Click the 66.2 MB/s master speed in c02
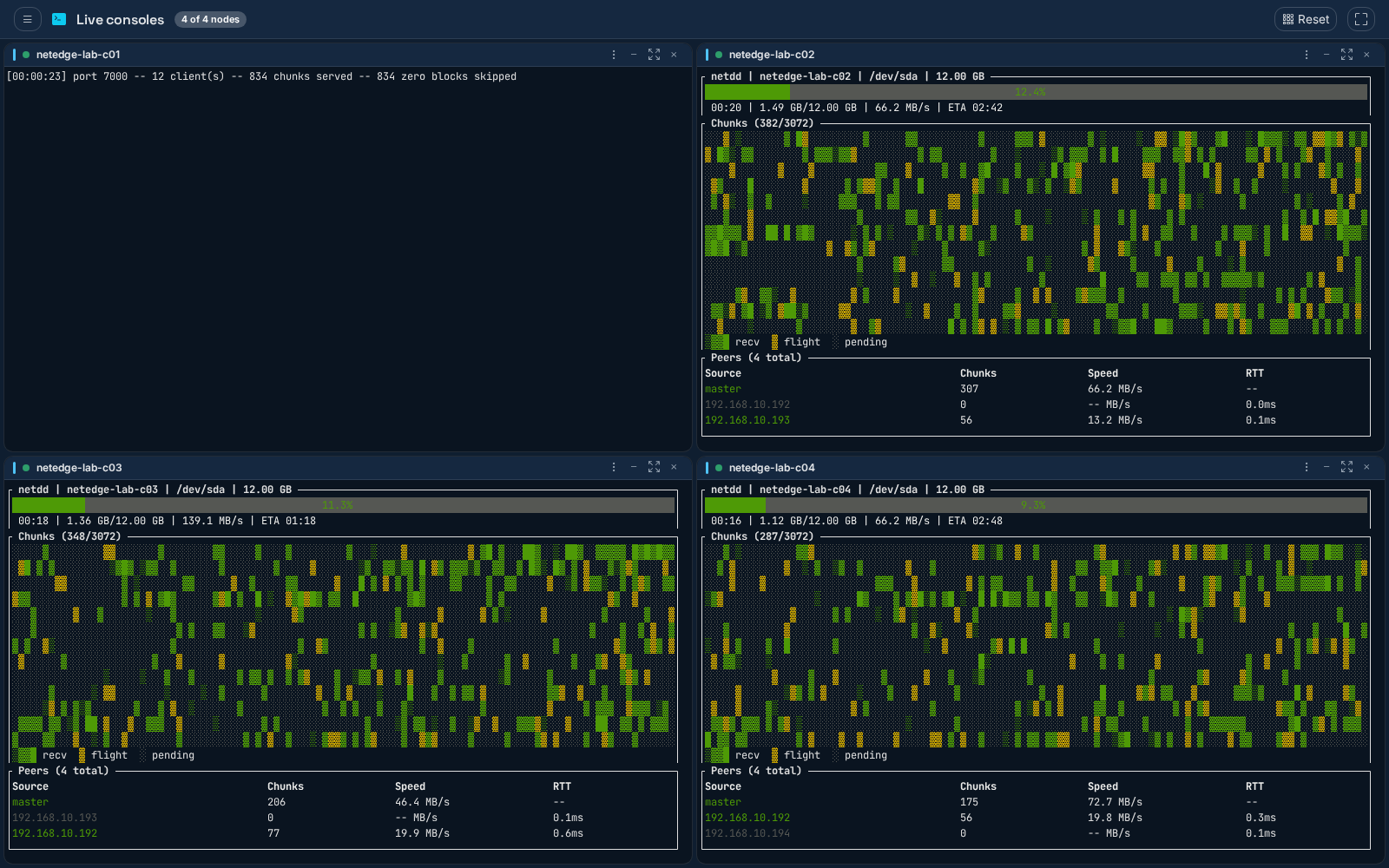 [x=1115, y=389]
